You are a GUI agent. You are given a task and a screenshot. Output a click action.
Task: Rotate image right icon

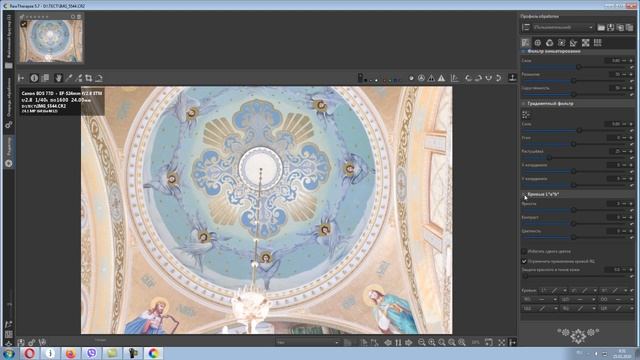478,78
